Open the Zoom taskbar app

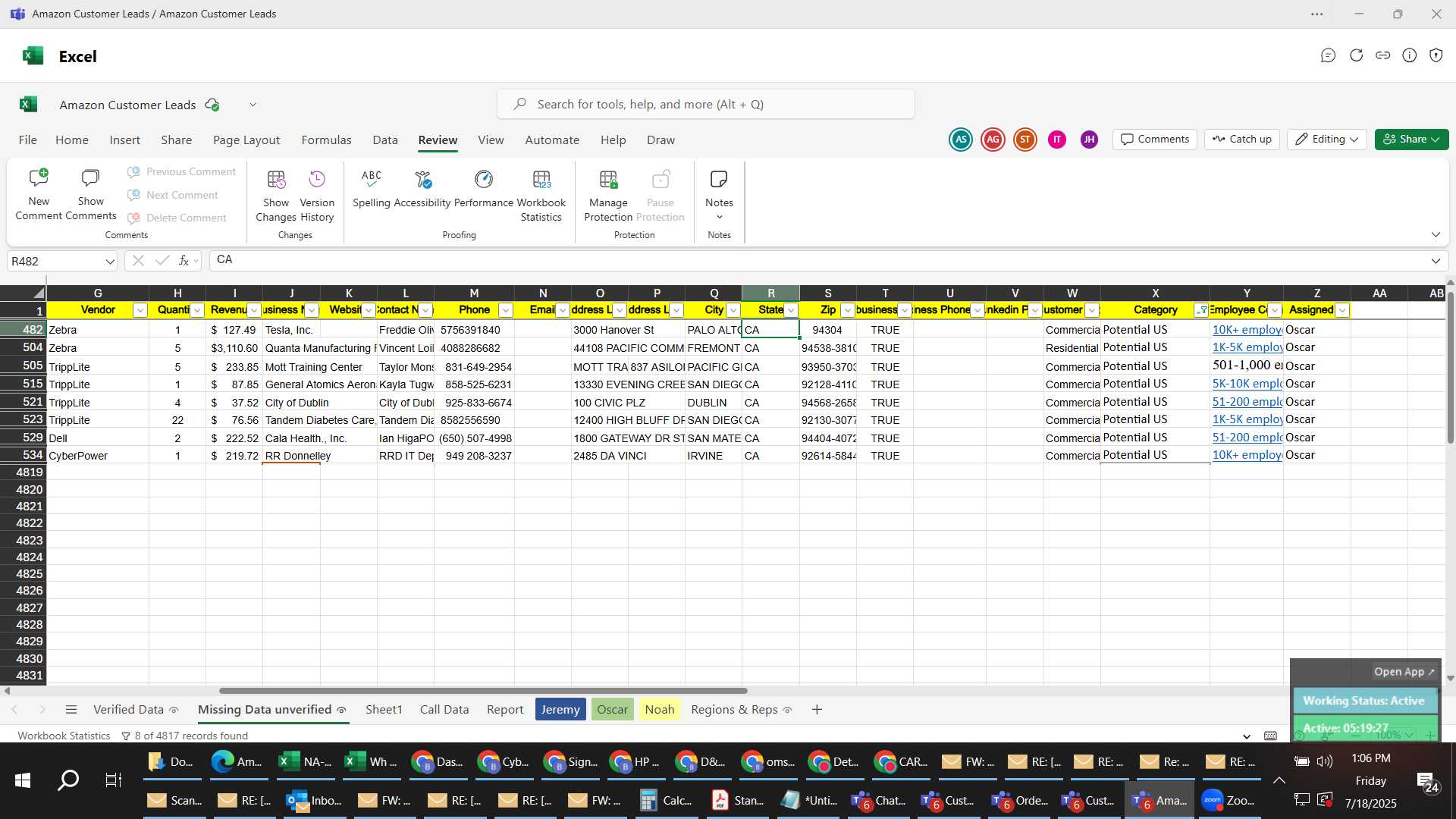[1228, 800]
